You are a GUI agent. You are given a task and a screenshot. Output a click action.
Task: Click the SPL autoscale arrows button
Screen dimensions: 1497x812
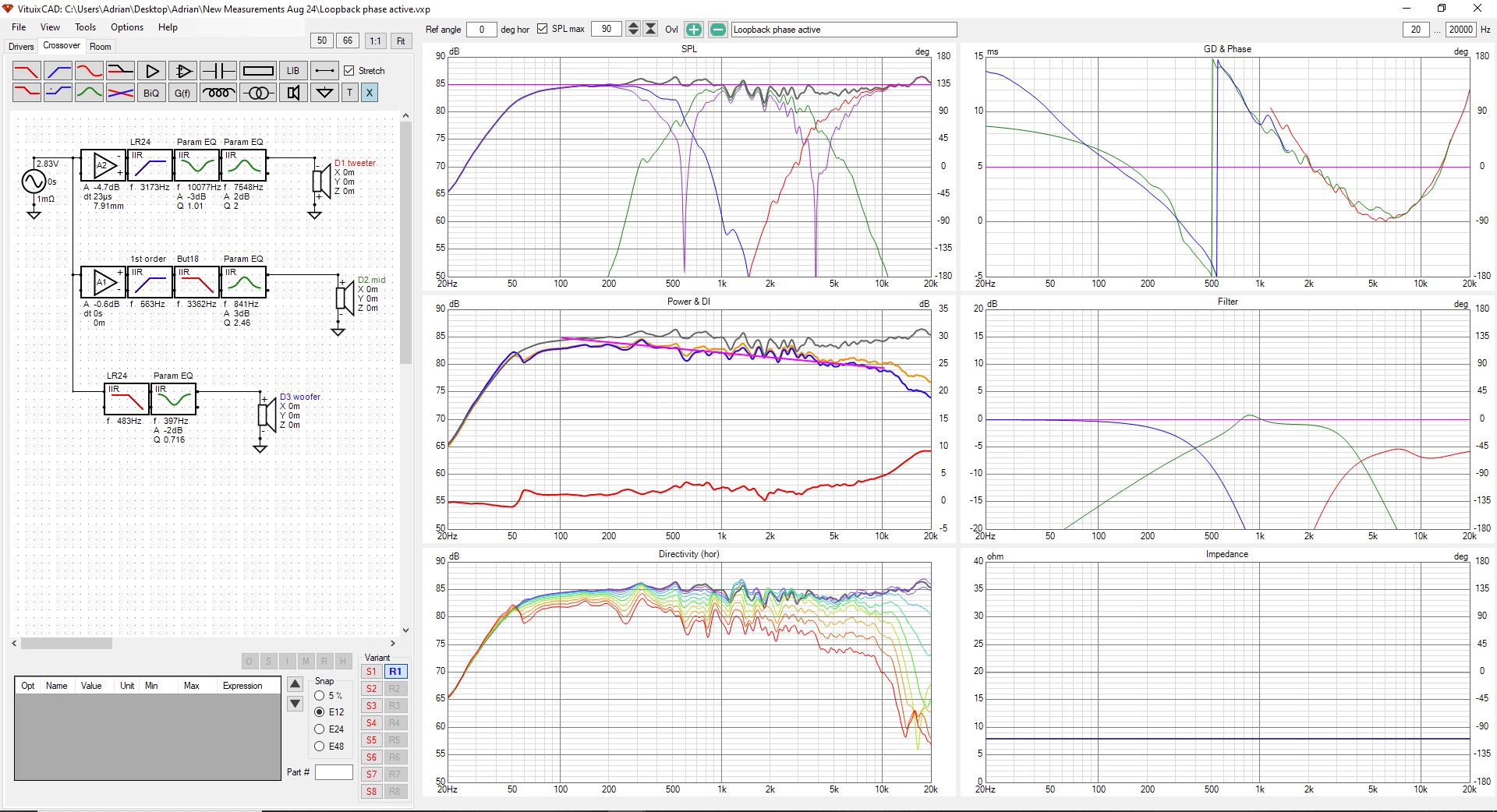[x=650, y=30]
